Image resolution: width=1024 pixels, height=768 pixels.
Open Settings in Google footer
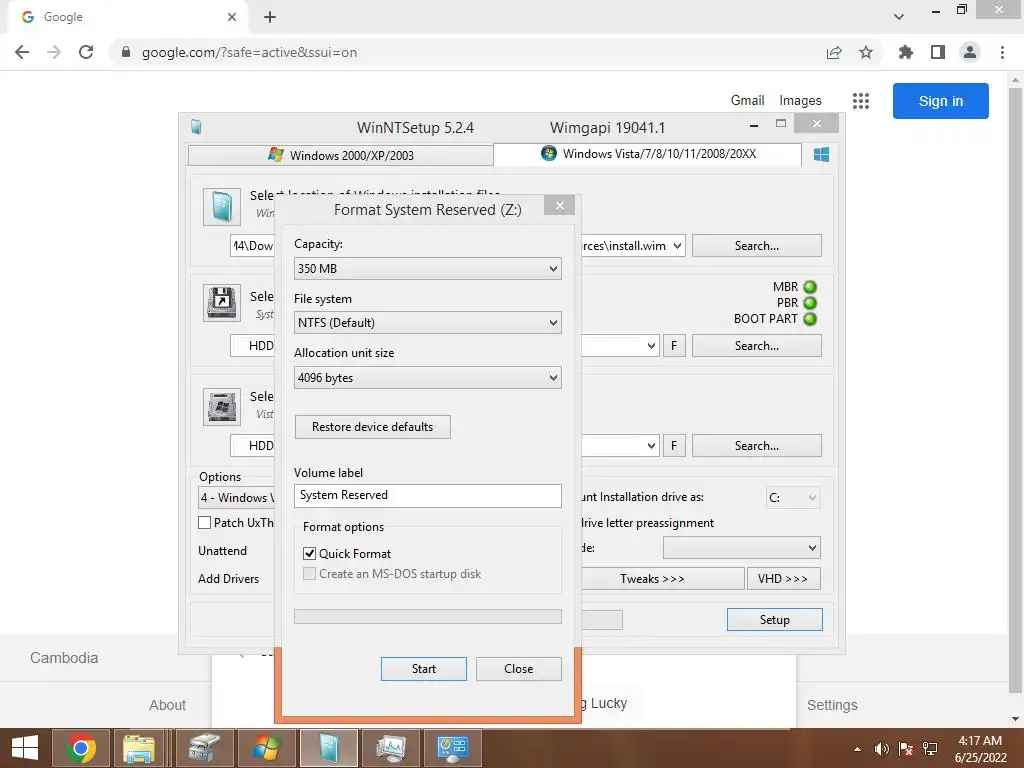point(832,705)
